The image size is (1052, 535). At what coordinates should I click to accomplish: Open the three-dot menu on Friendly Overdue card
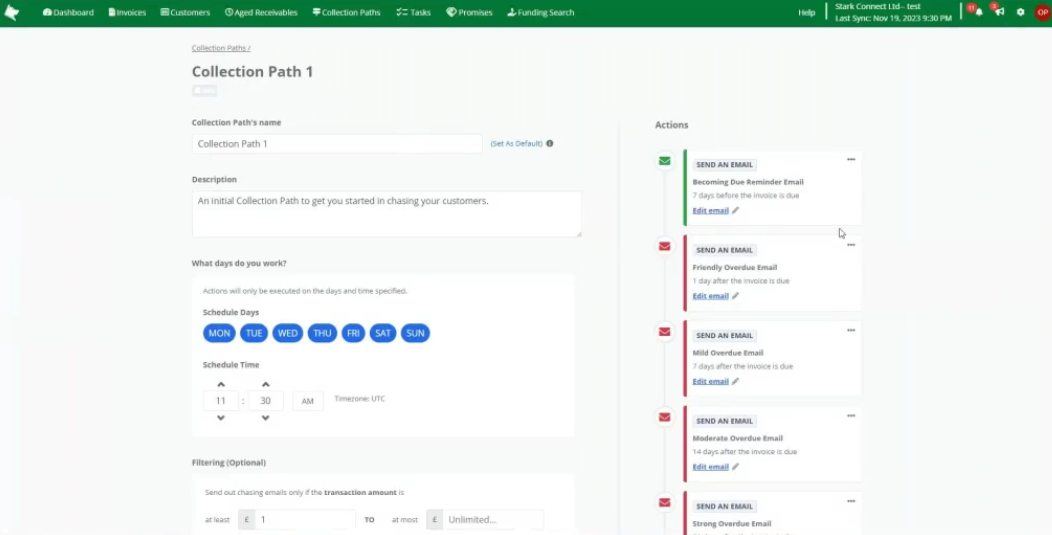point(851,244)
